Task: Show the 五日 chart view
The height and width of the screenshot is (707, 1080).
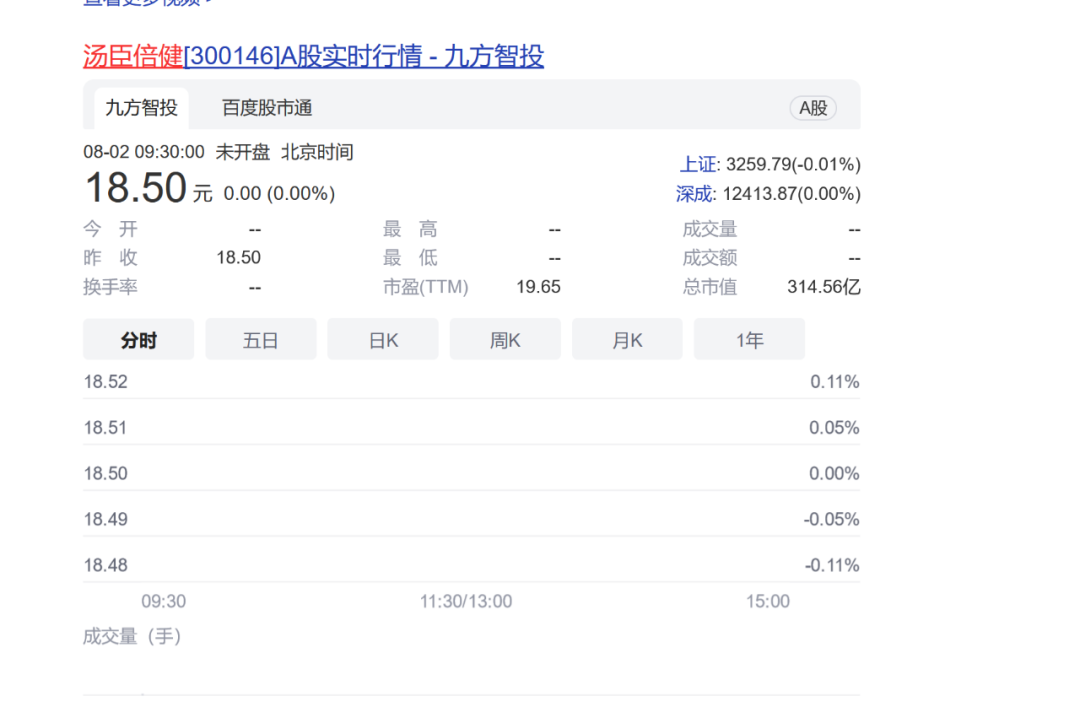Action: (261, 340)
